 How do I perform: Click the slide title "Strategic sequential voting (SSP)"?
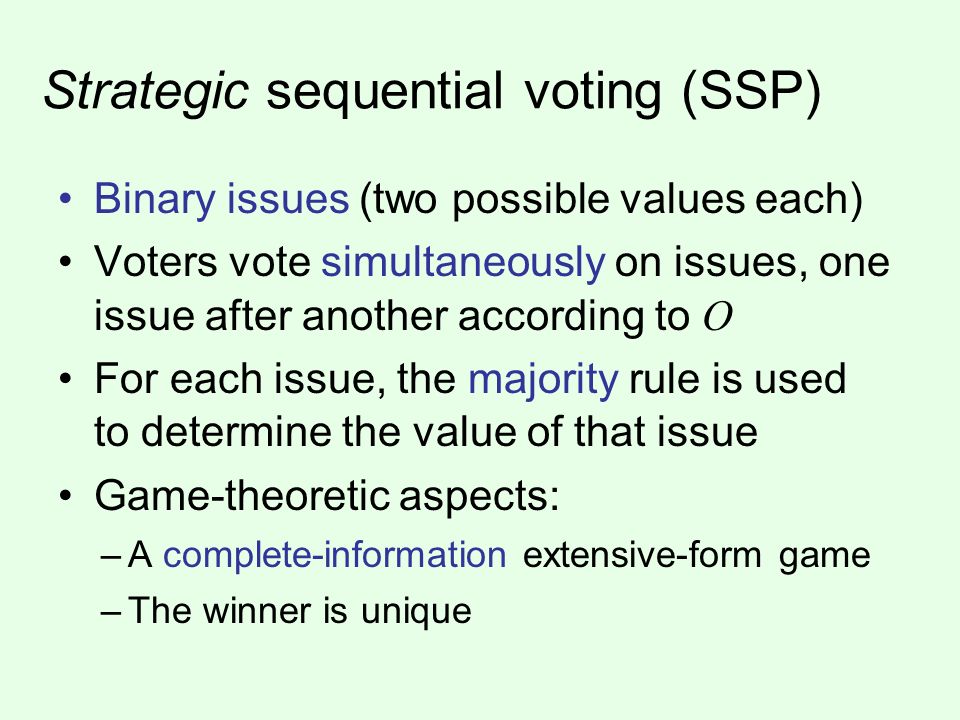(432, 92)
